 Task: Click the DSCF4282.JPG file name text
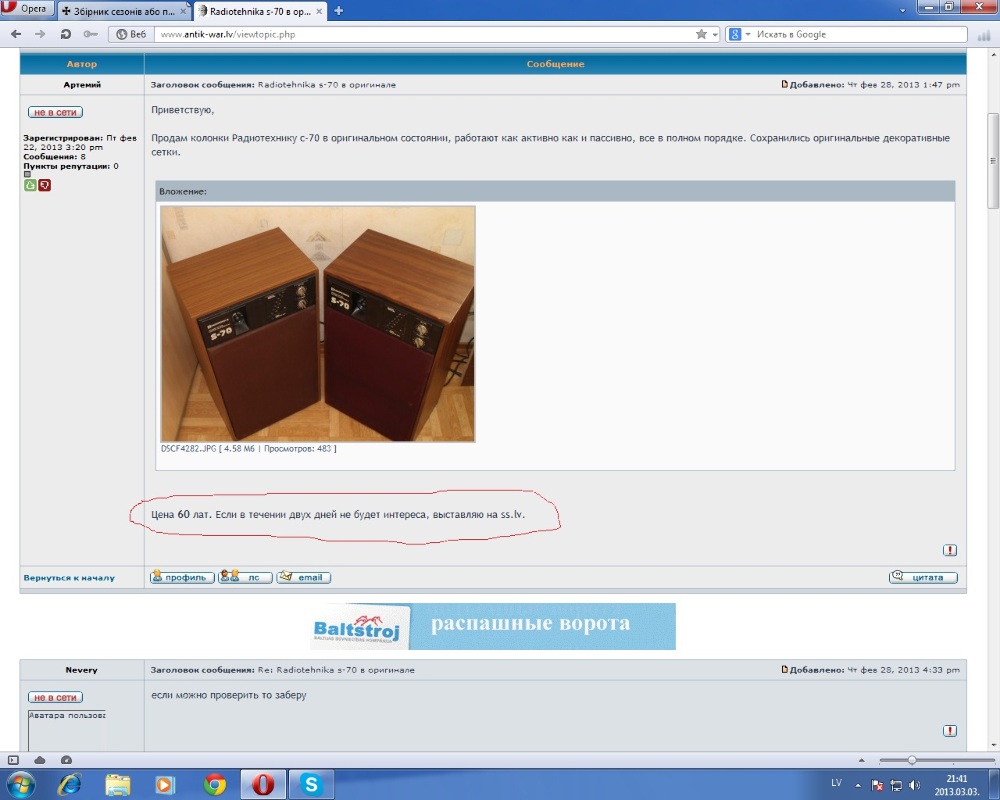[189, 449]
